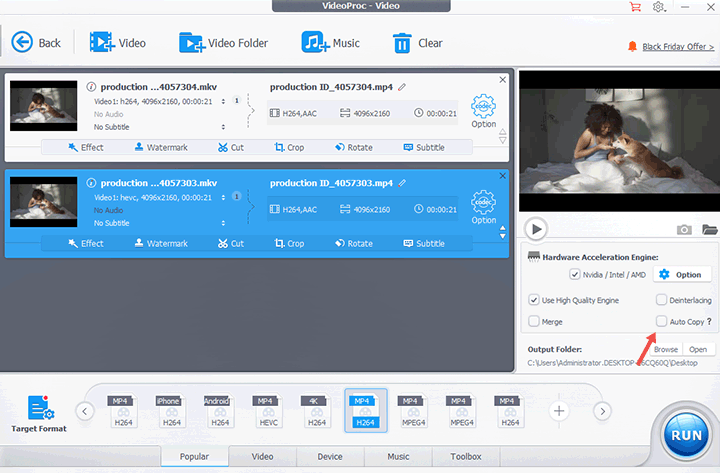Select Android H264 format
The image size is (720, 473).
[x=219, y=411]
